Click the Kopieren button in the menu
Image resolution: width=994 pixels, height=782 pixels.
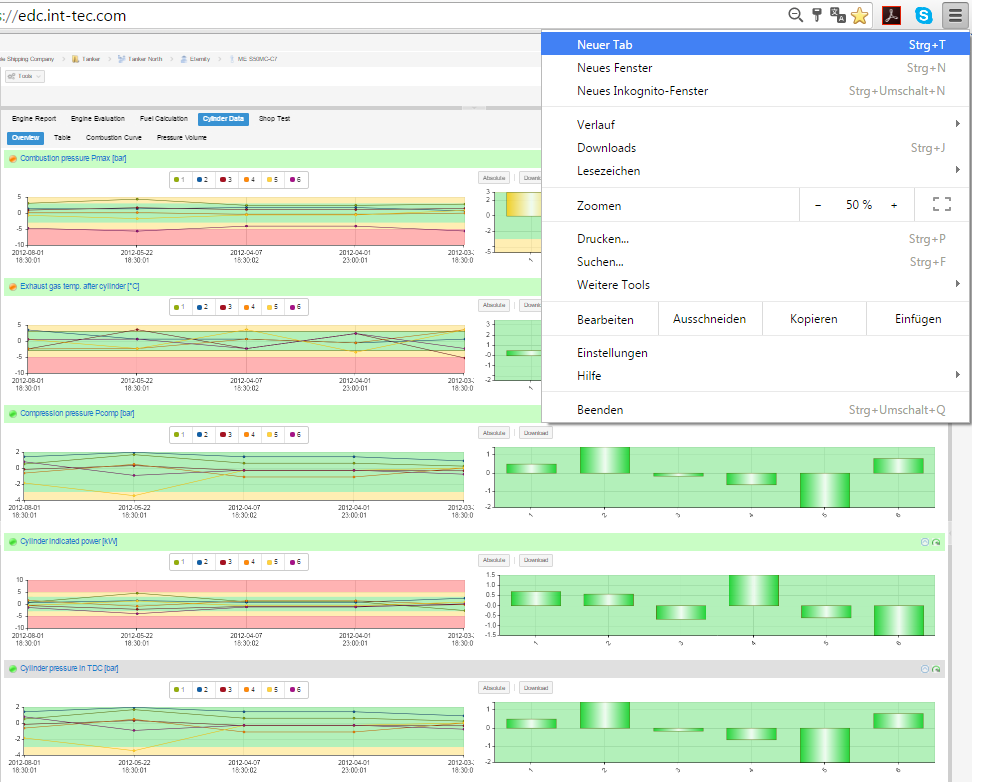tap(813, 319)
